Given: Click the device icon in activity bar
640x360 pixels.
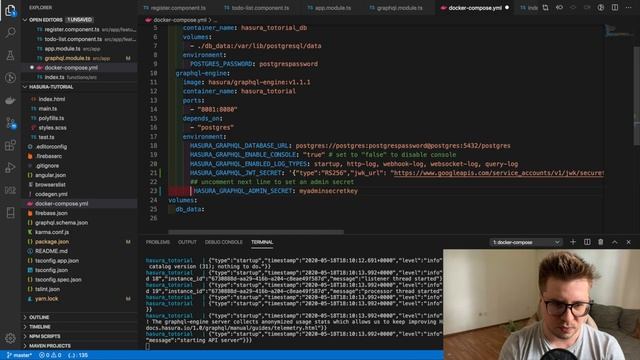Looking at the screenshot, I should click(10, 212).
